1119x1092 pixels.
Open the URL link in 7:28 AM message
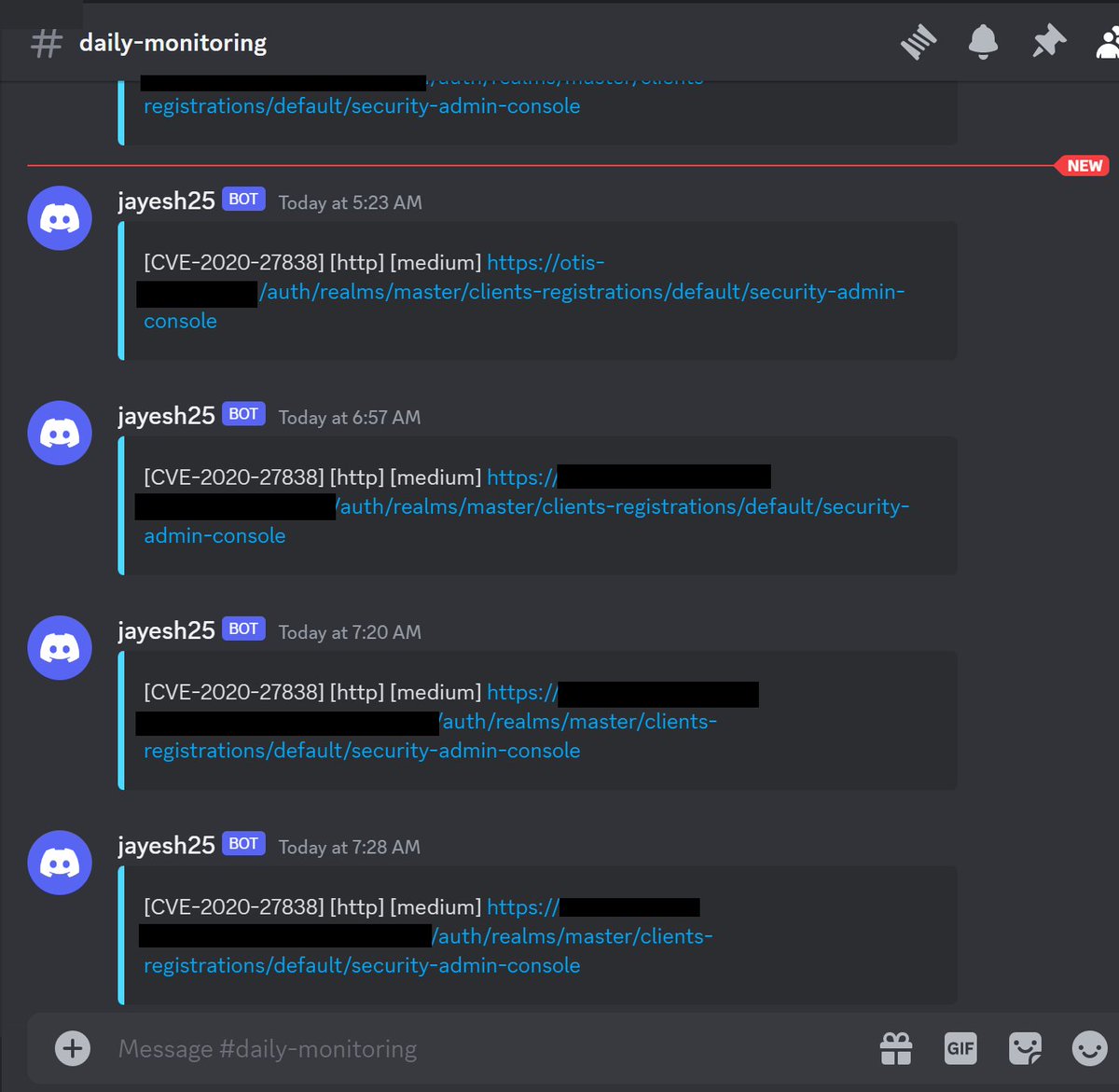pyautogui.click(x=426, y=936)
